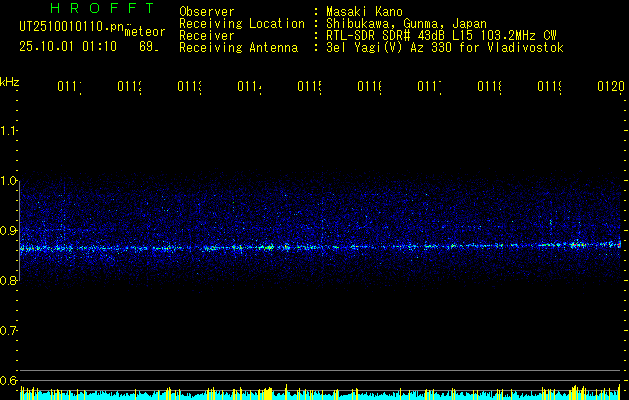Select the 3el Yagi antenna description
629x400 pixels.
[x=445, y=48]
